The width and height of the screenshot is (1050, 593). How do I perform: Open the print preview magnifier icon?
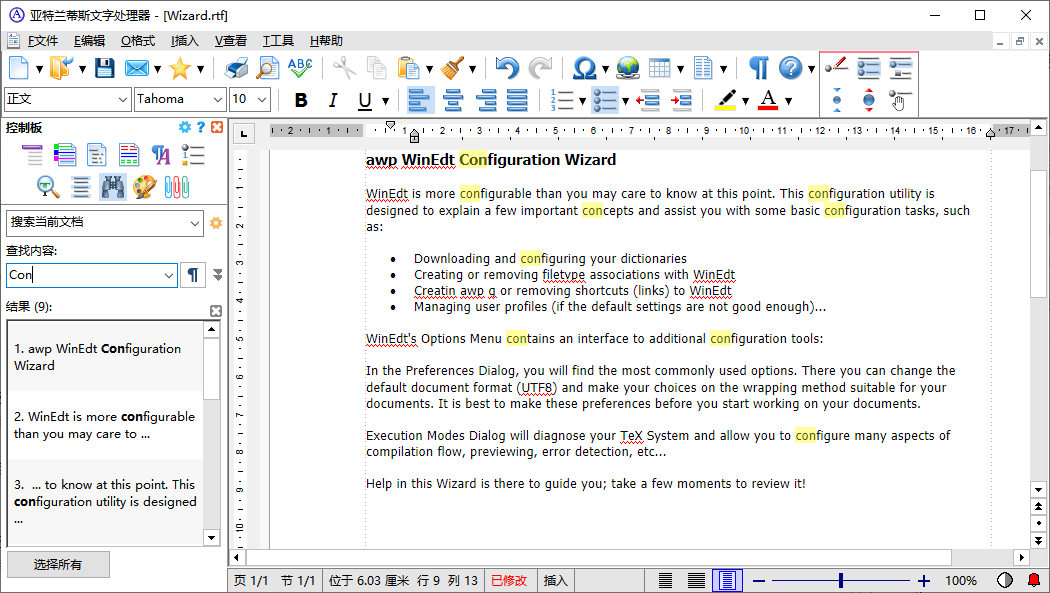tap(268, 68)
